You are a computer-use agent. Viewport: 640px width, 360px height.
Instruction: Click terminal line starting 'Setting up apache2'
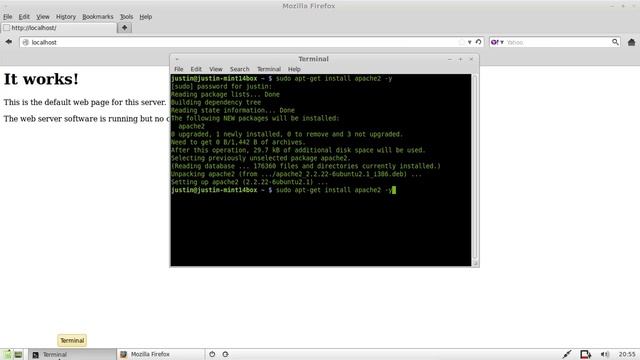[249, 182]
